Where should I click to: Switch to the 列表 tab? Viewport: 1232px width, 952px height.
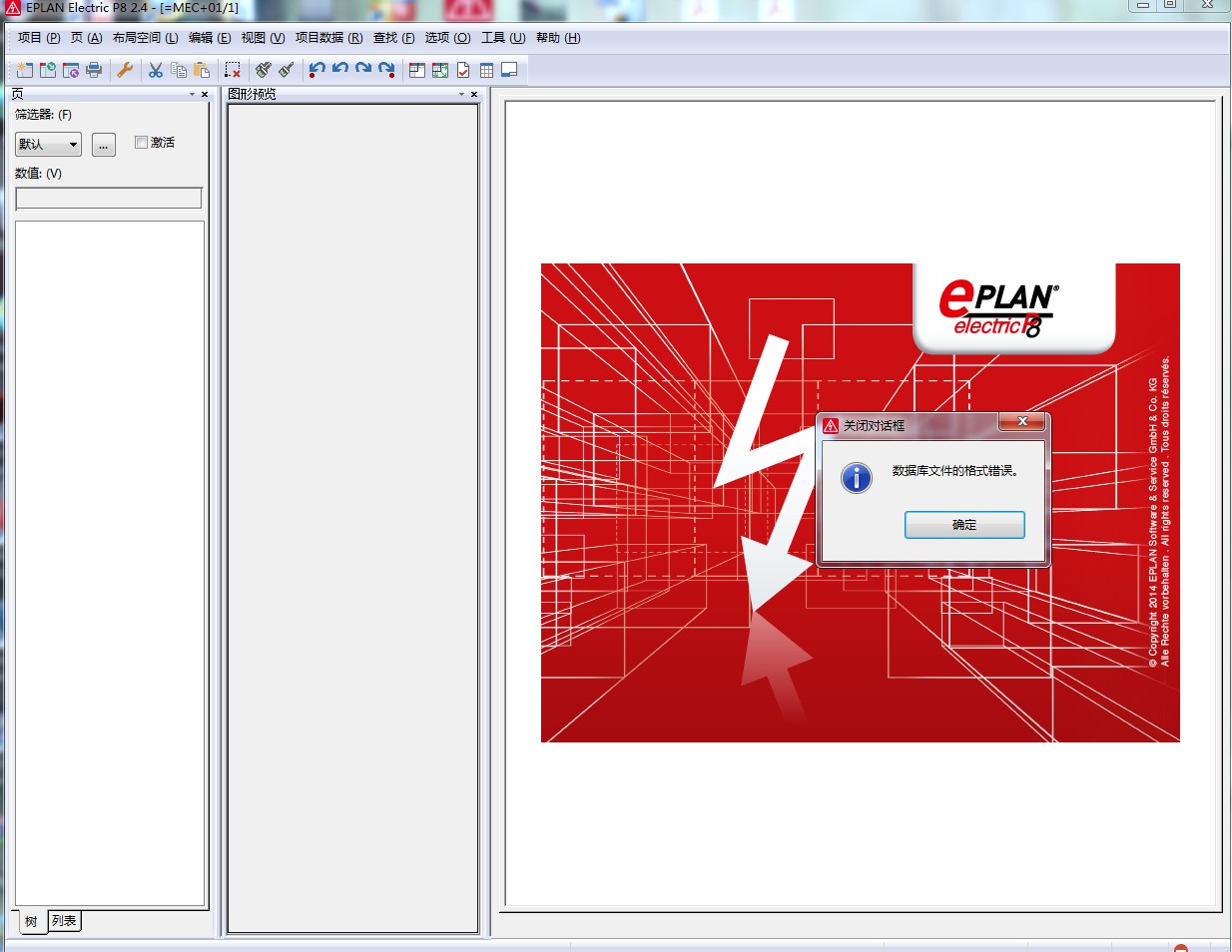click(x=64, y=920)
